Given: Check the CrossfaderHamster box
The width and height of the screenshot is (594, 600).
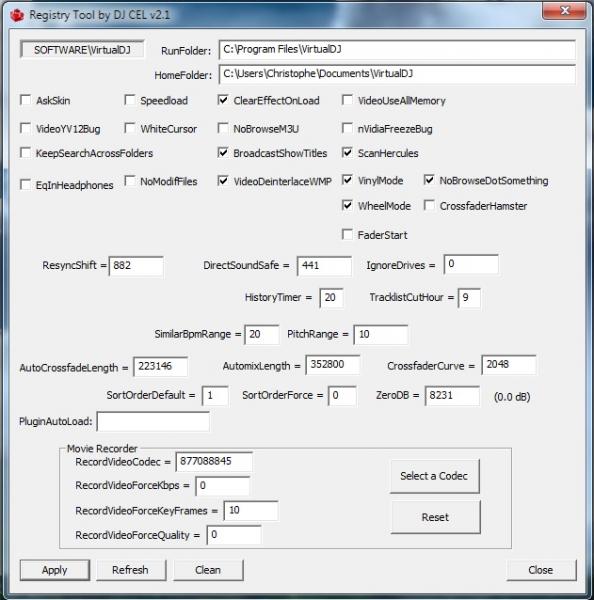Looking at the screenshot, I should (429, 205).
